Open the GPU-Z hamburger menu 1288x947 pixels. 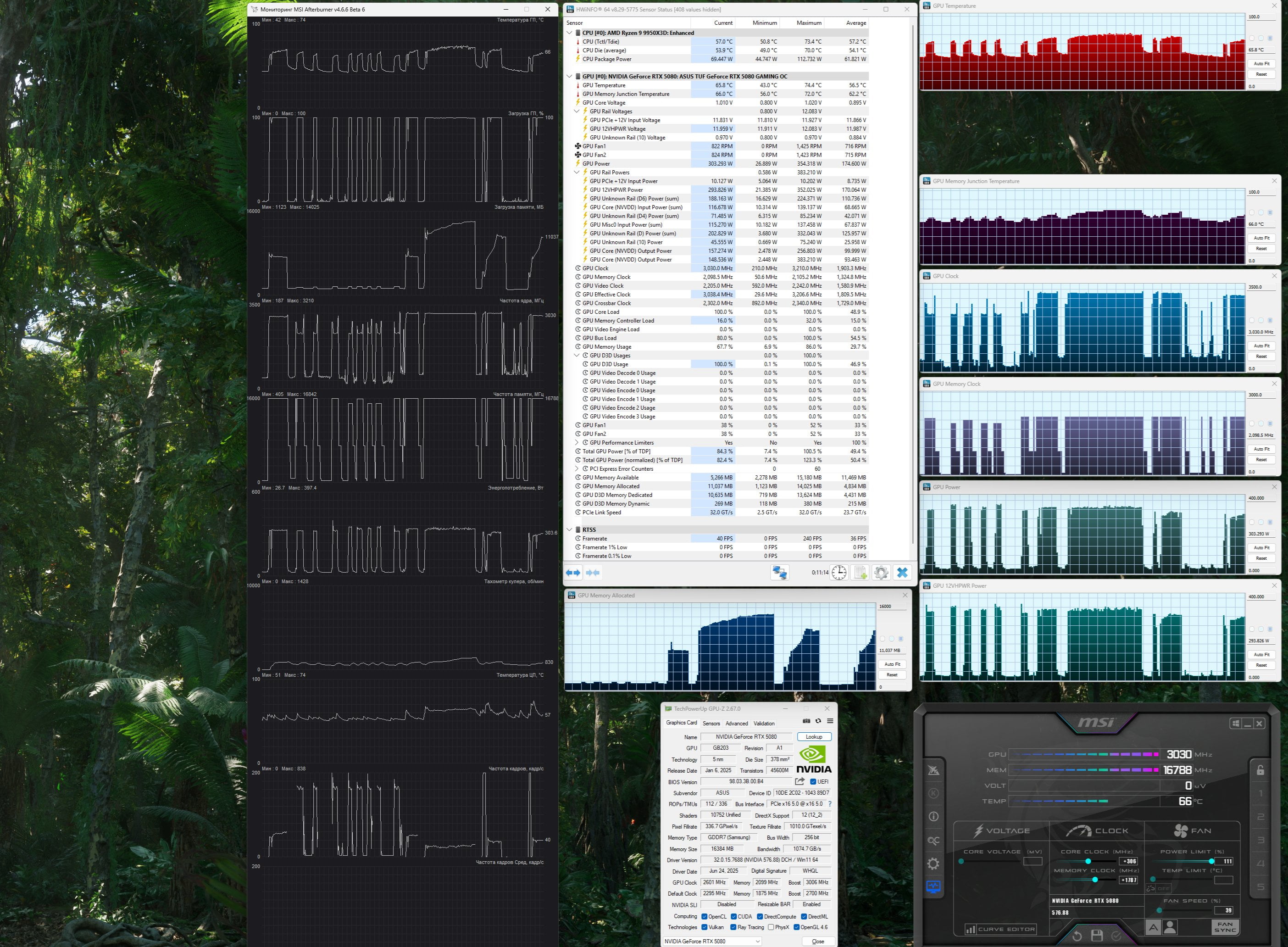click(x=830, y=721)
